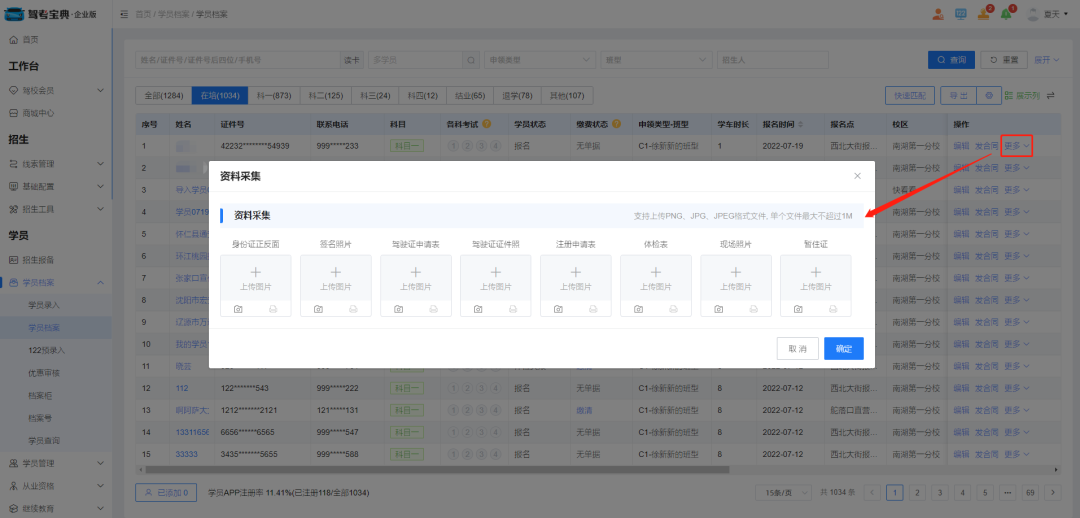
Task: Click camera icon under 身份证正反面 upload box
Action: 238,309
